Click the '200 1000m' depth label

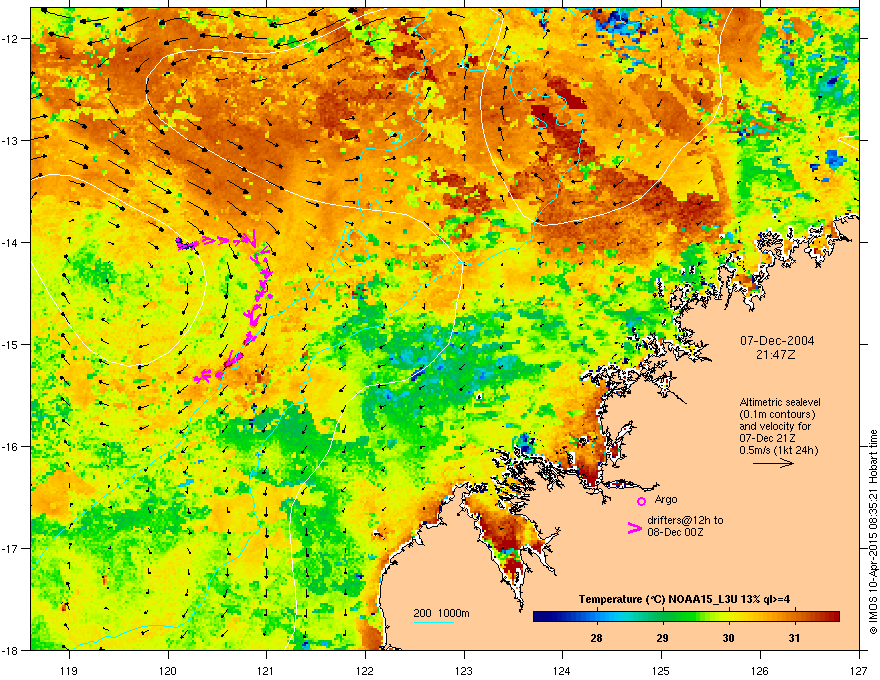441,613
